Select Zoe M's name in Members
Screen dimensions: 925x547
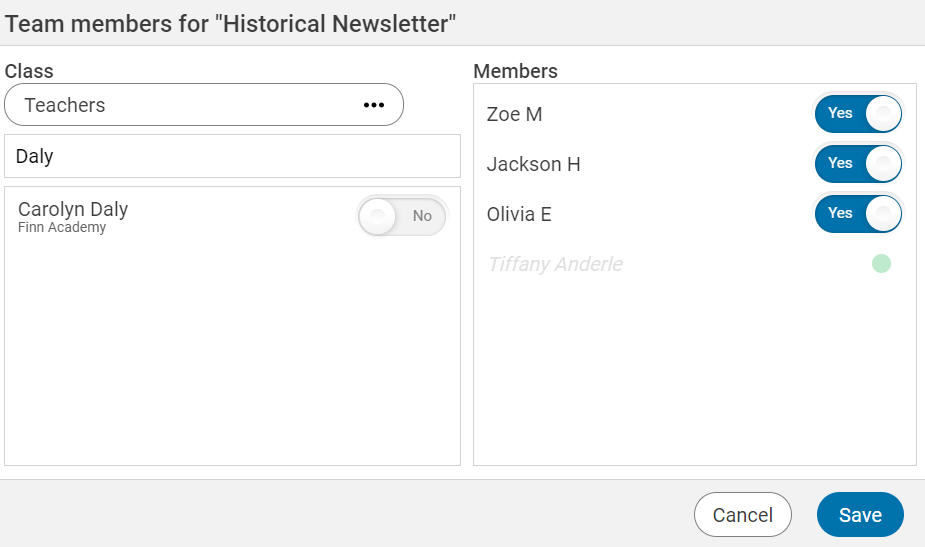514,114
